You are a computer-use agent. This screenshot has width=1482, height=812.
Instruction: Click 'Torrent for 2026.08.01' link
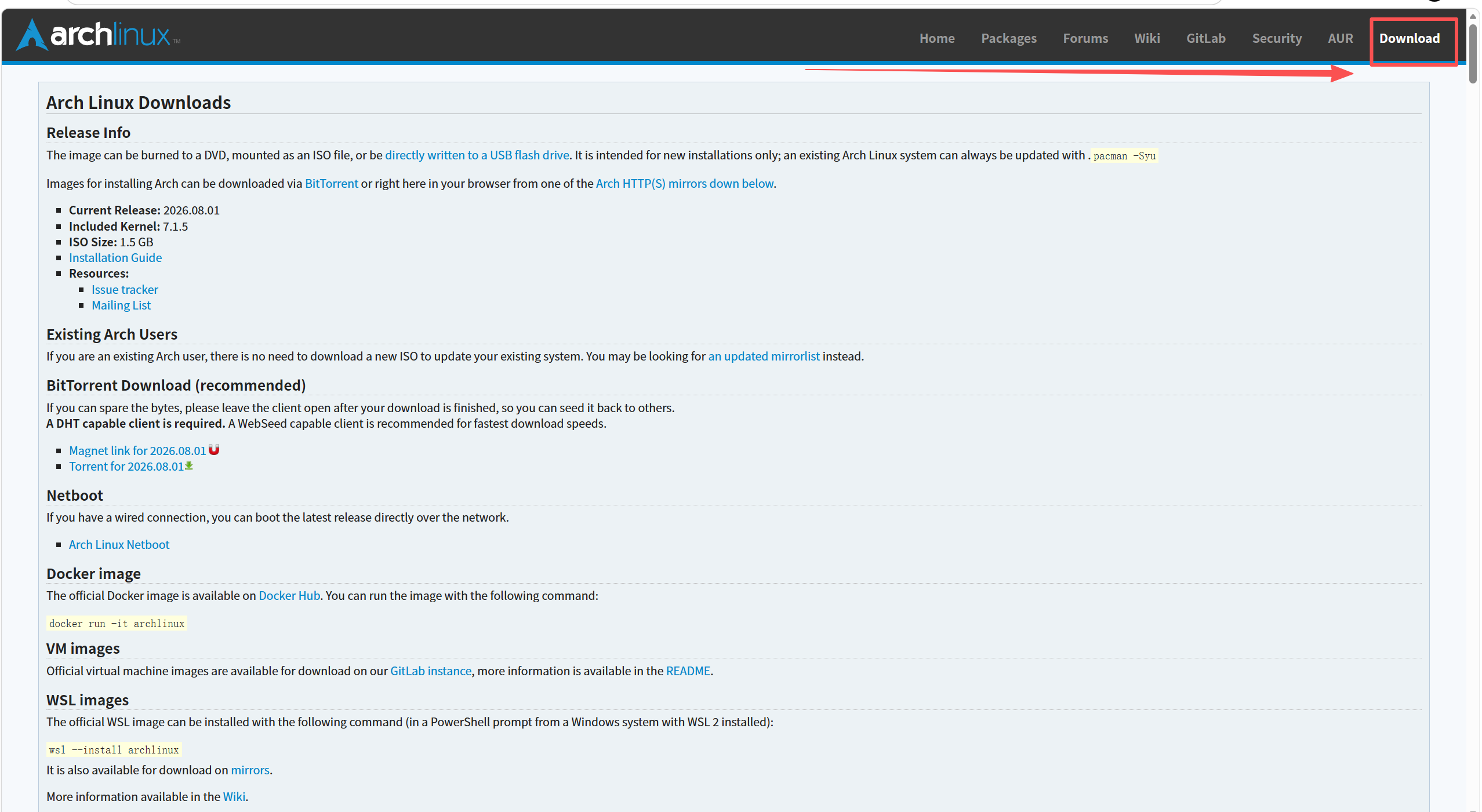[x=126, y=467]
